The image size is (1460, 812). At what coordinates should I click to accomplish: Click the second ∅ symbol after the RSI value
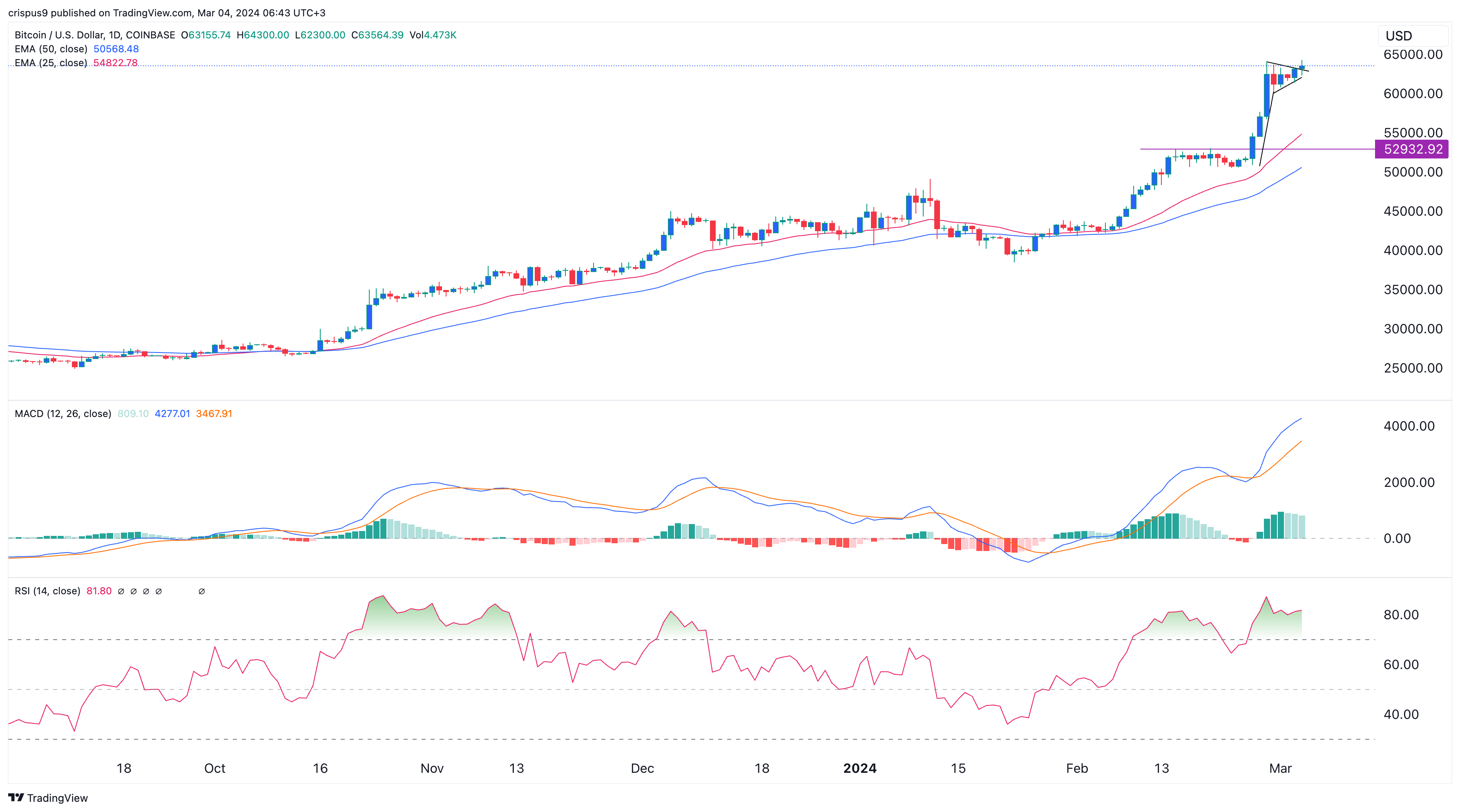click(134, 591)
